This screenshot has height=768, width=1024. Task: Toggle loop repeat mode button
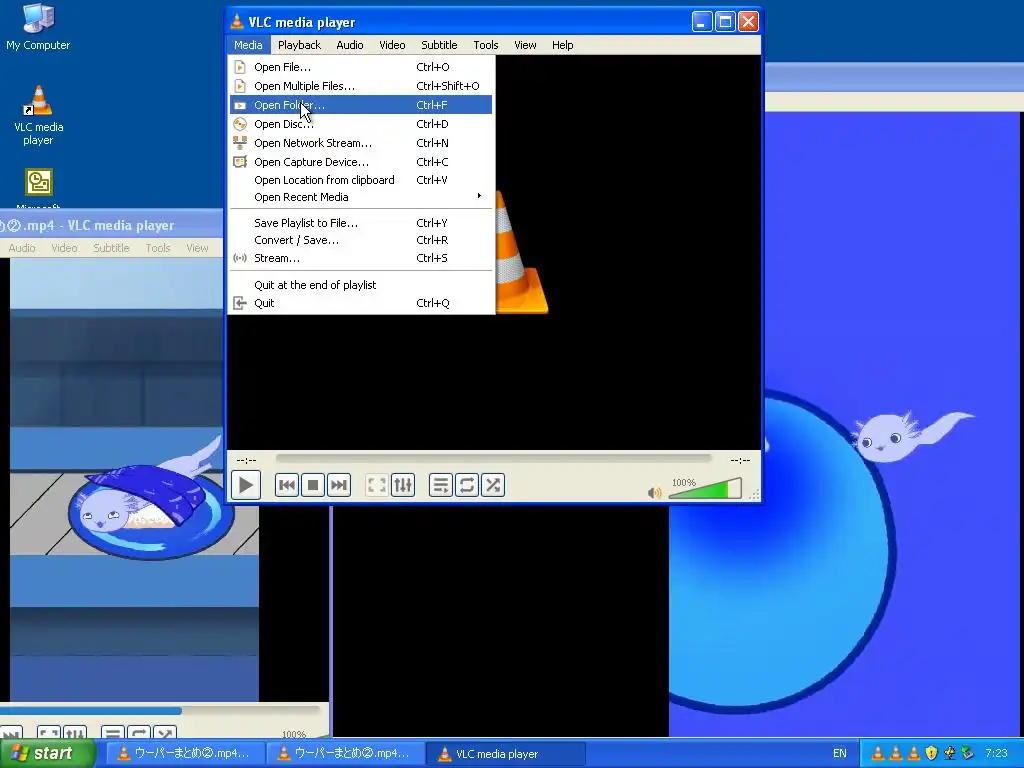click(467, 485)
